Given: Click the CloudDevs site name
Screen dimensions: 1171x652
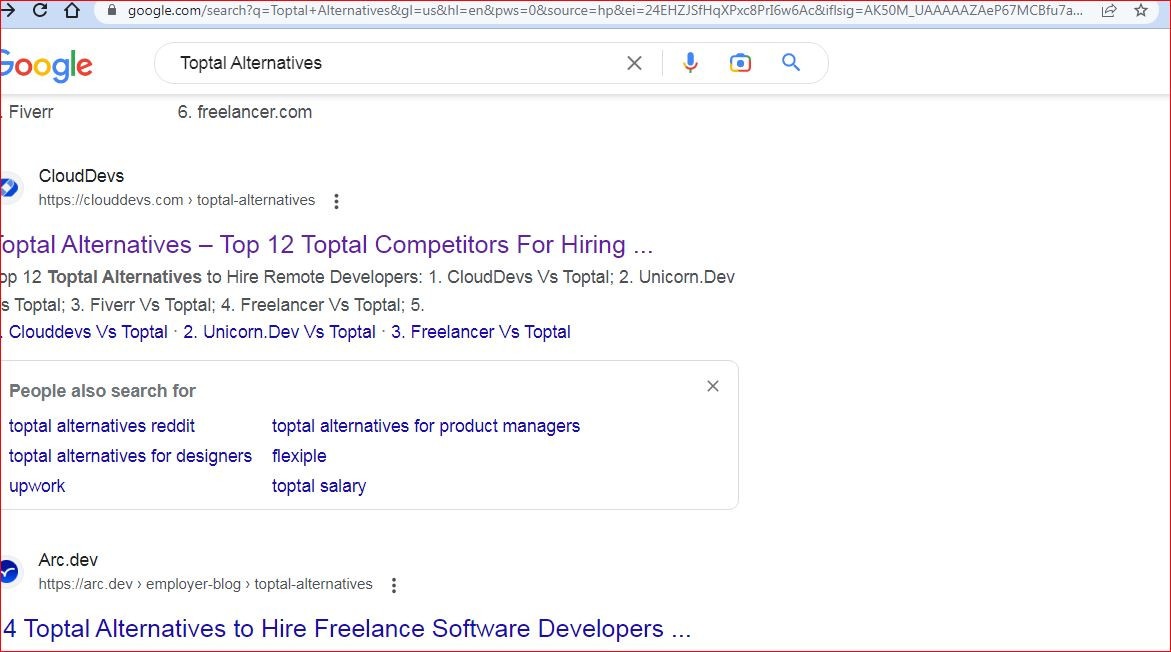Looking at the screenshot, I should click(x=81, y=176).
